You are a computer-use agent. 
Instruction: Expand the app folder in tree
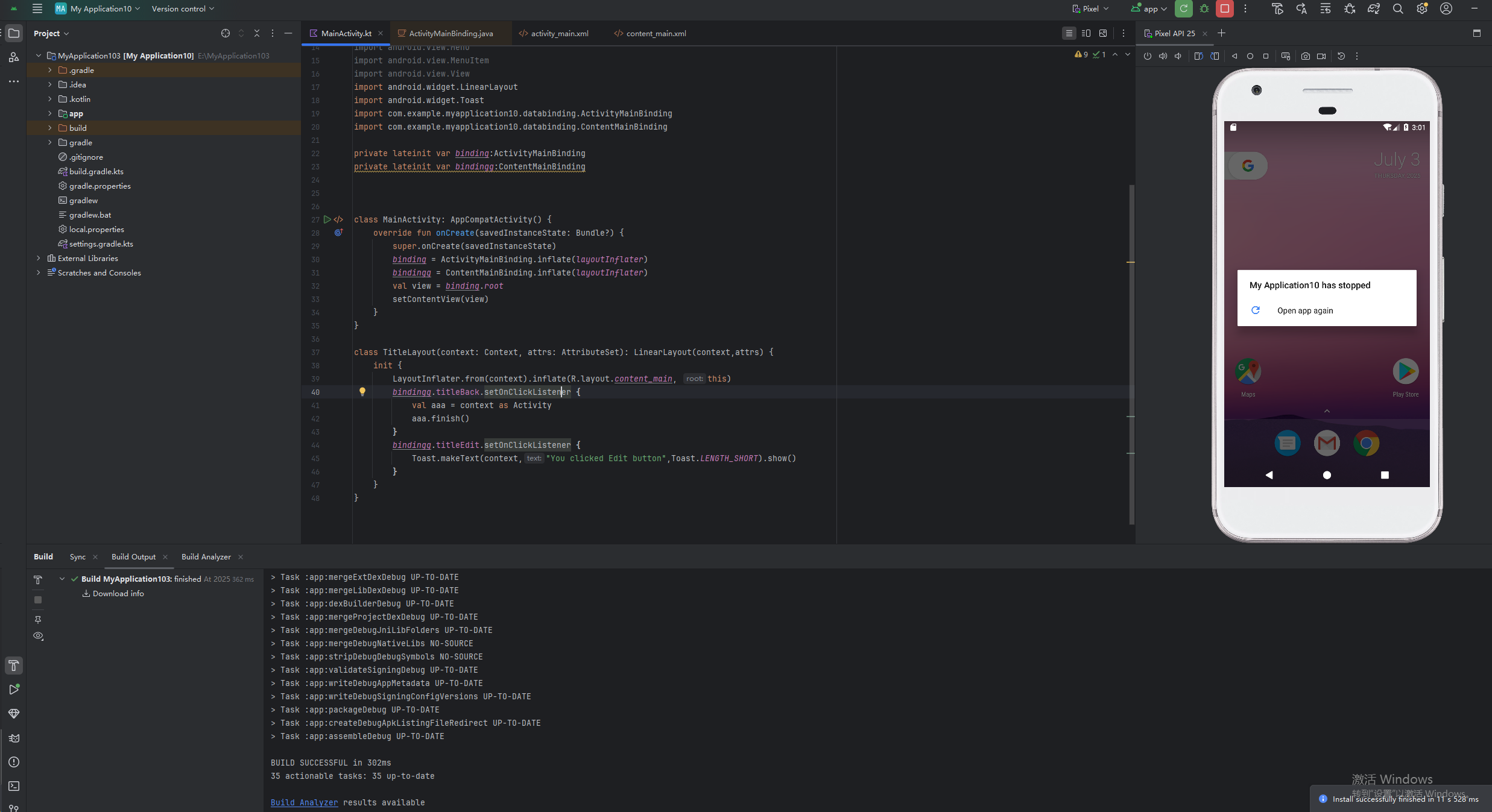[50, 113]
